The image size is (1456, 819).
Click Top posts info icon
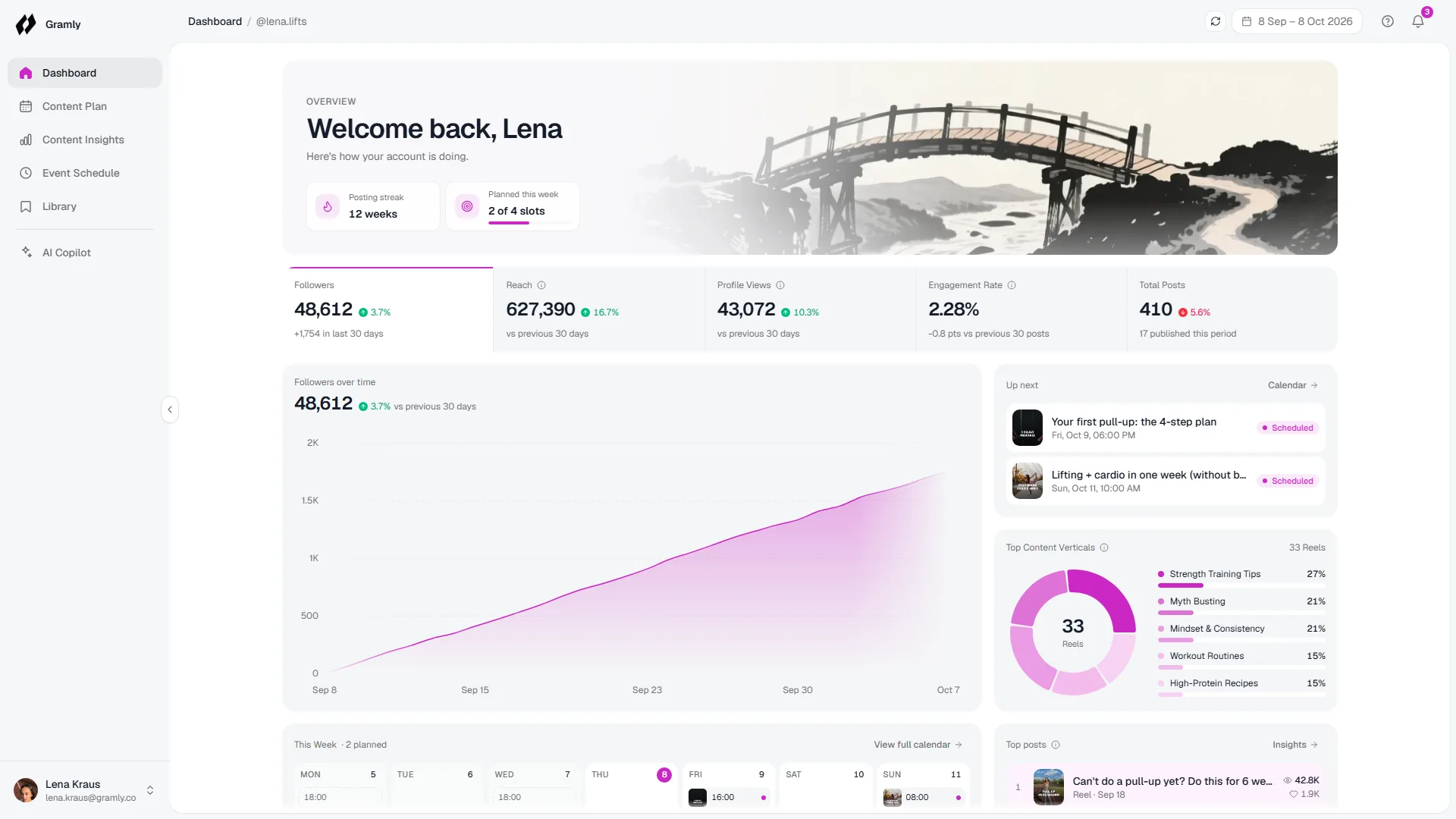[1056, 745]
